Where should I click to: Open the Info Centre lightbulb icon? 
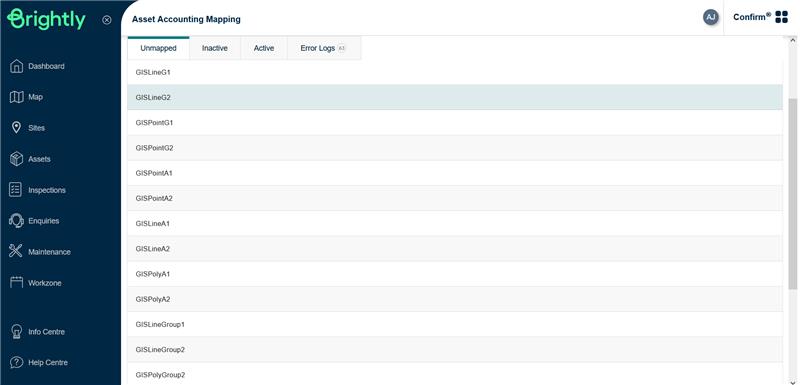[16, 331]
